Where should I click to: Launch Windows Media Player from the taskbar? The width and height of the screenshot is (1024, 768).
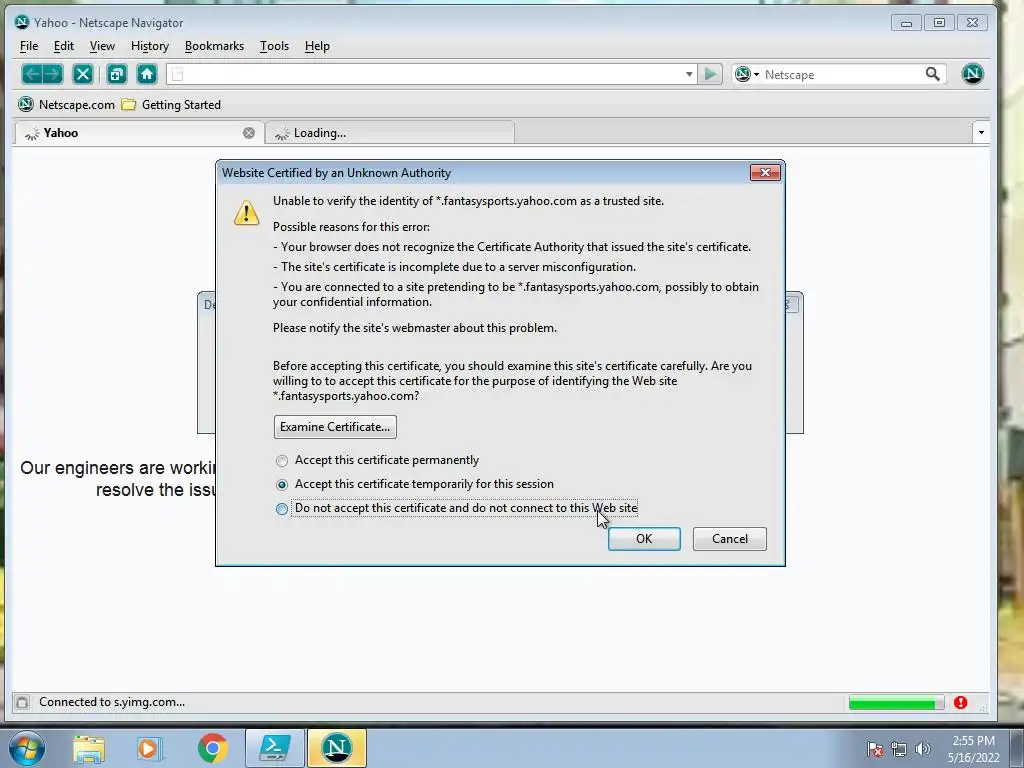148,749
